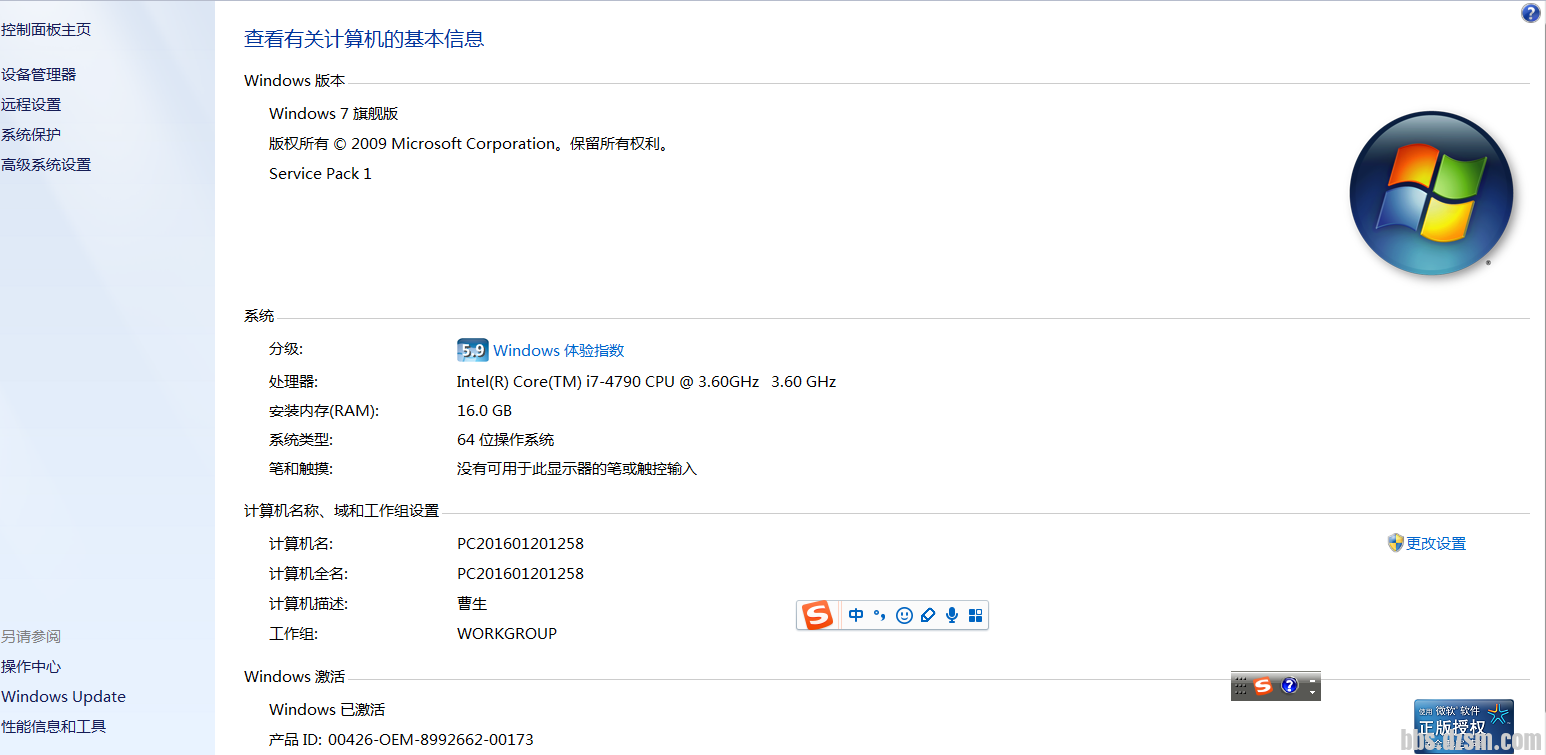
Task: Click the blue help icon at top right
Action: tap(1530, 13)
